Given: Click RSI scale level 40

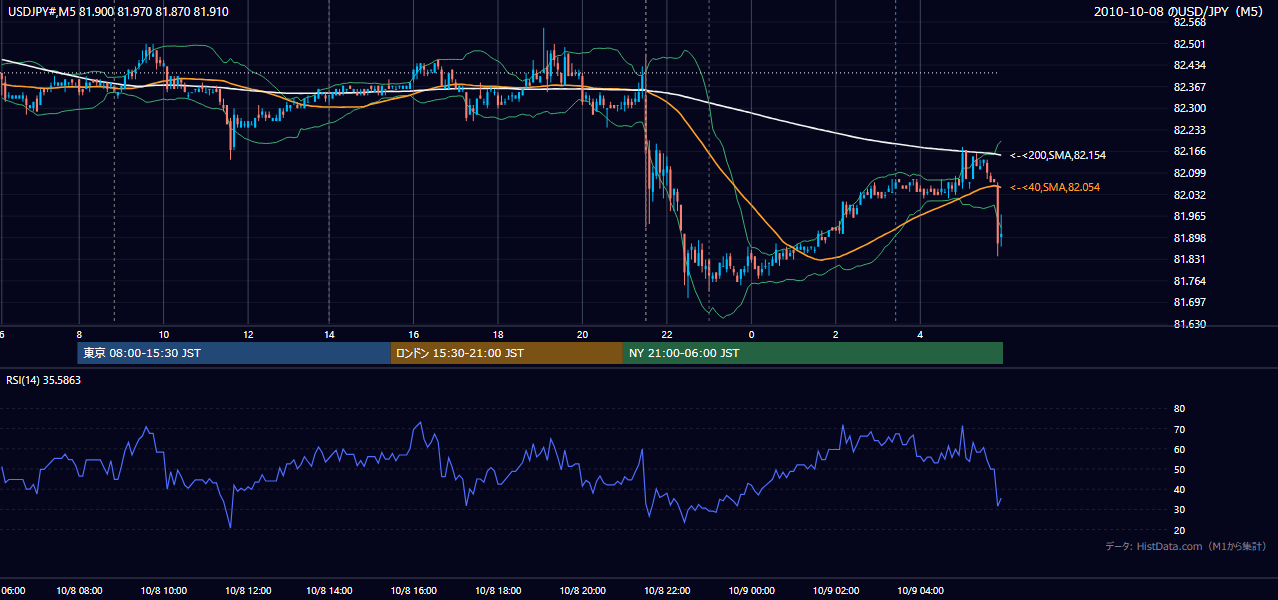Looking at the screenshot, I should [1179, 489].
